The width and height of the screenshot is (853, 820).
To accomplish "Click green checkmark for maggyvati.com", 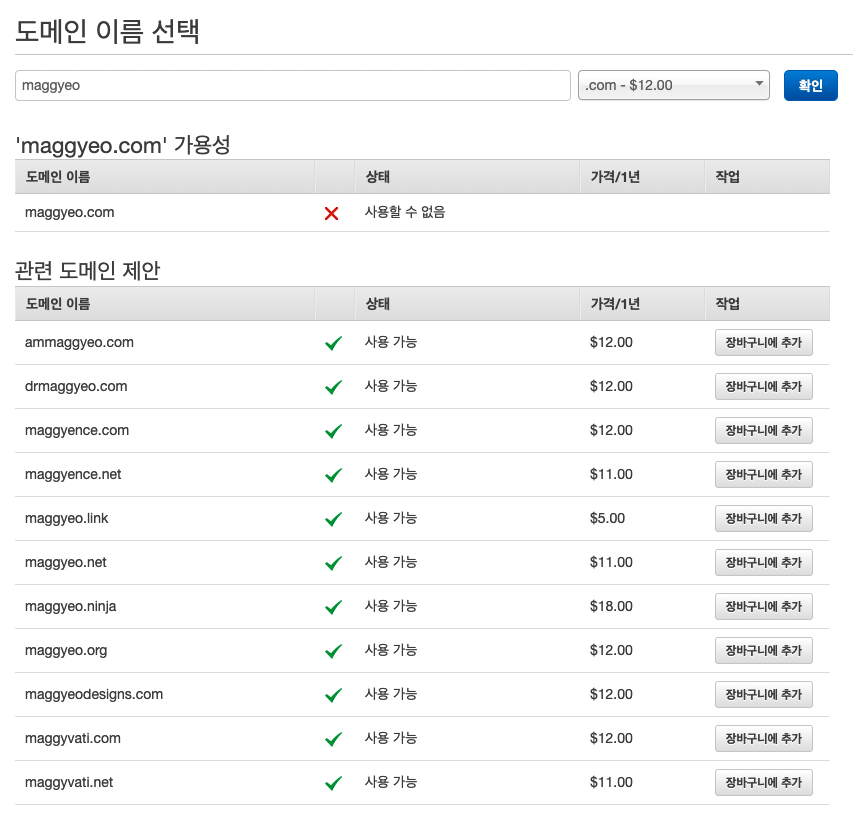I will click(x=334, y=739).
